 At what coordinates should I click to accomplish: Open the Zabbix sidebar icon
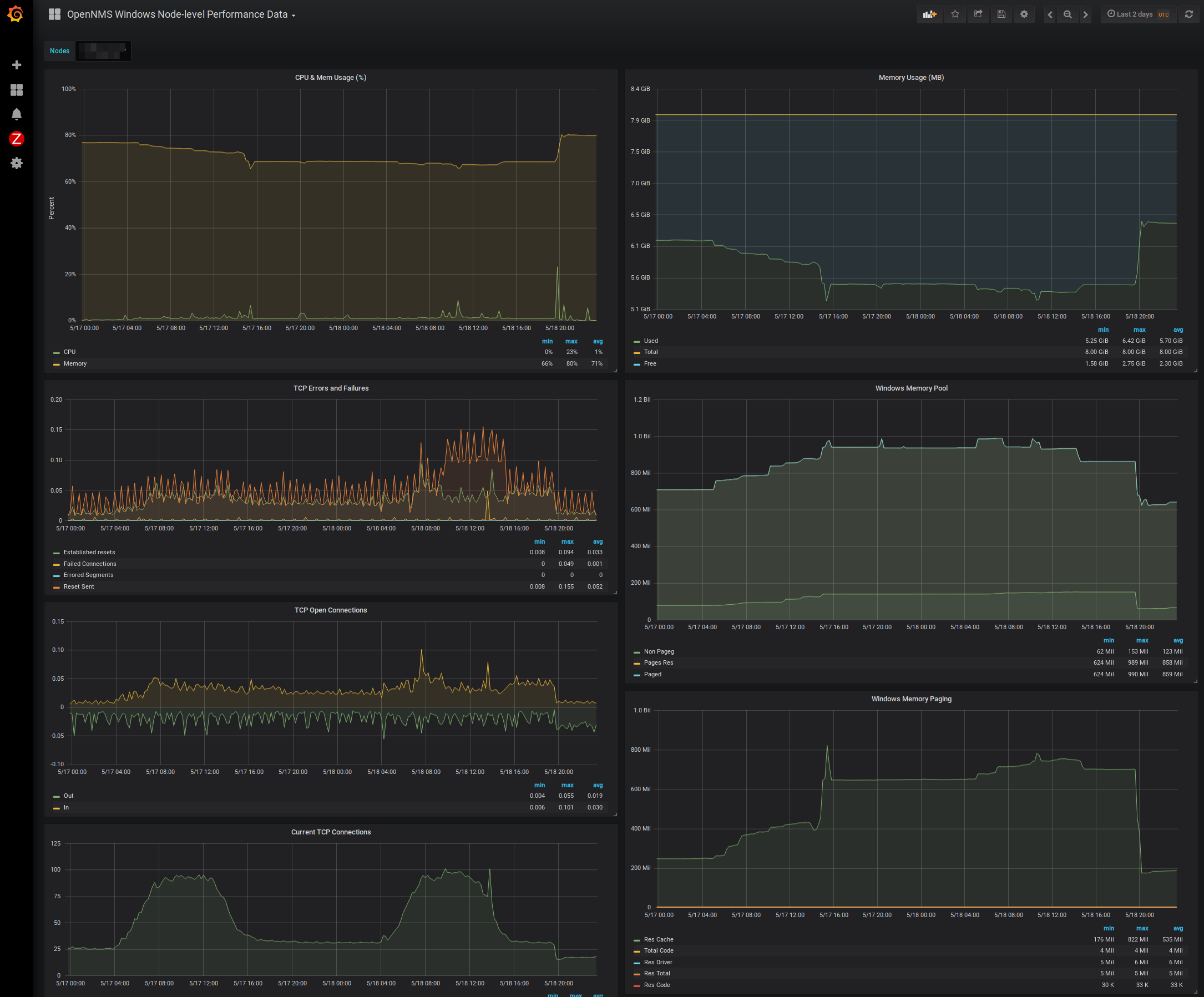click(x=17, y=139)
